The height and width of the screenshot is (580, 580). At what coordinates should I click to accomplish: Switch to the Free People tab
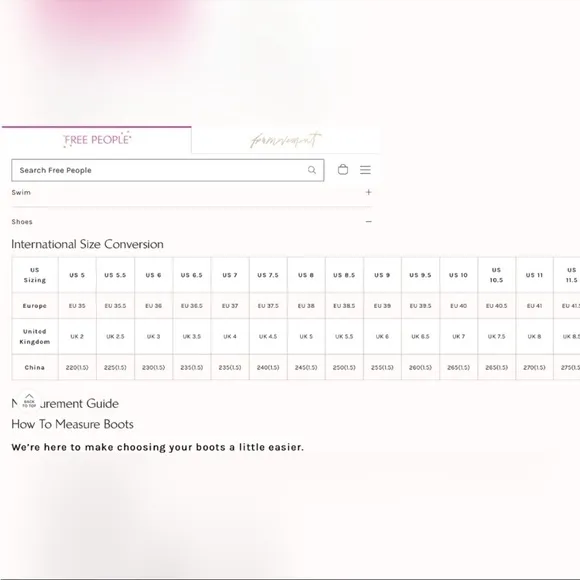(x=97, y=140)
